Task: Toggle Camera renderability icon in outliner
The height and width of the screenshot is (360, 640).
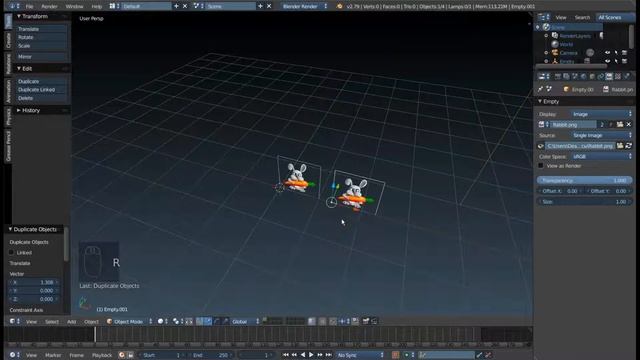Action: tap(624, 53)
